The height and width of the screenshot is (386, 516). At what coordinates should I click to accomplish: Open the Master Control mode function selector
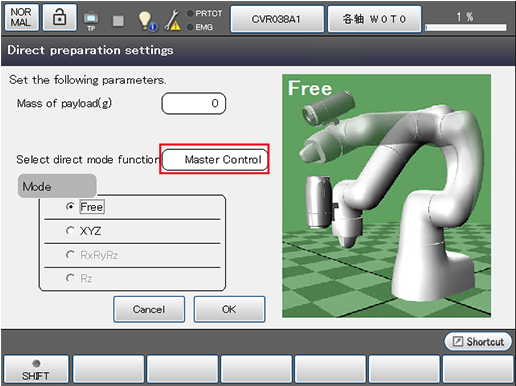[x=215, y=159]
